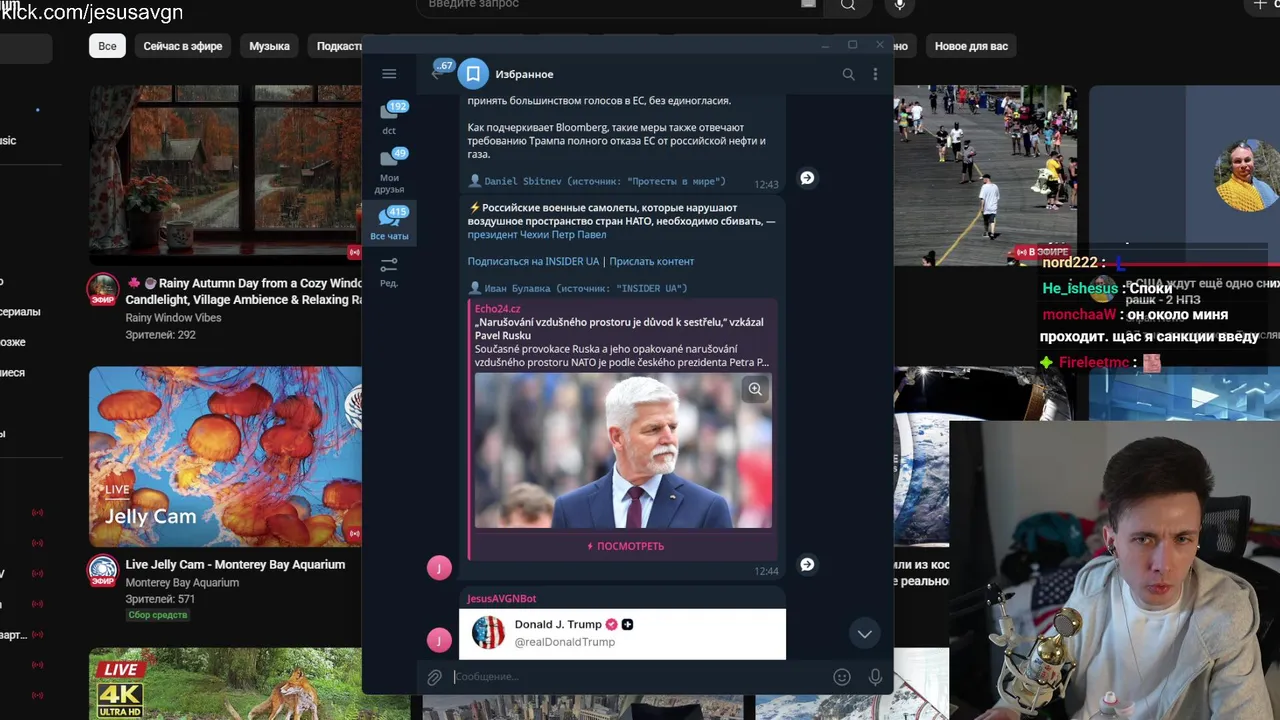Open the Rainy Window Vibes channel avatar
The height and width of the screenshot is (720, 1280).
[x=102, y=289]
